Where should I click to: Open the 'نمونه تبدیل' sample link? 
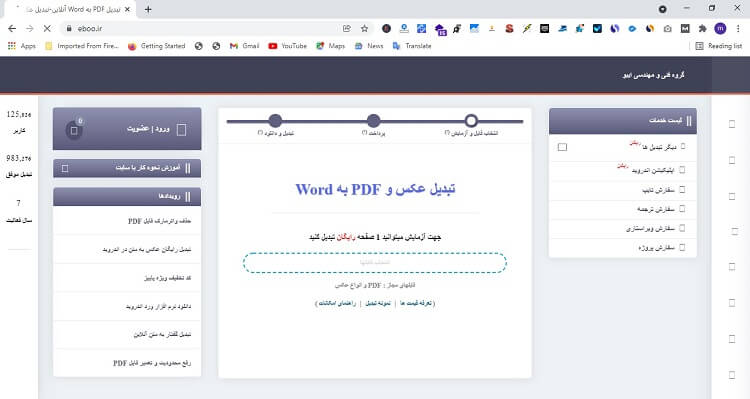point(378,303)
